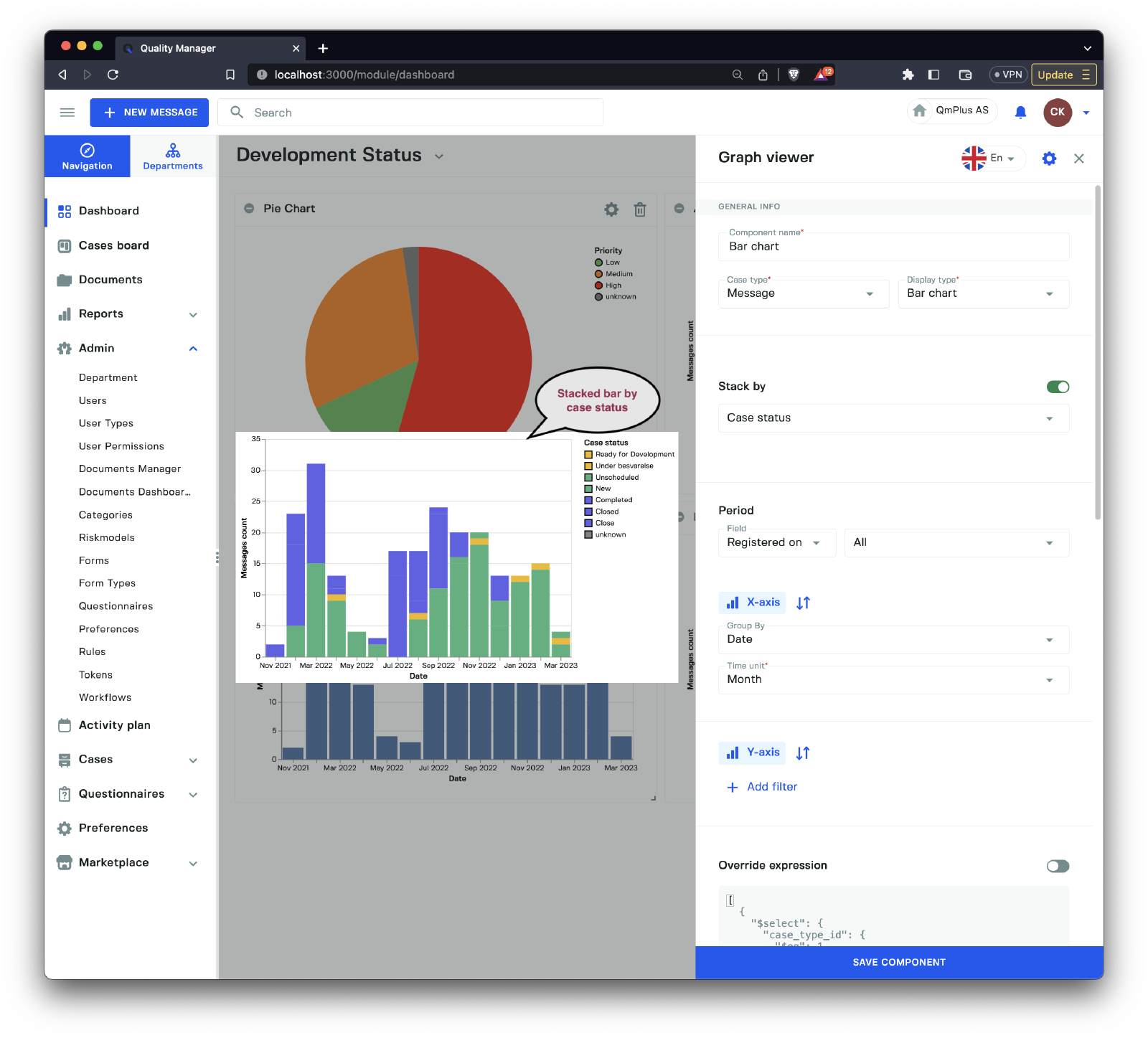Viewport: 1148px width, 1038px height.
Task: Open the Display type dropdown
Action: (983, 294)
